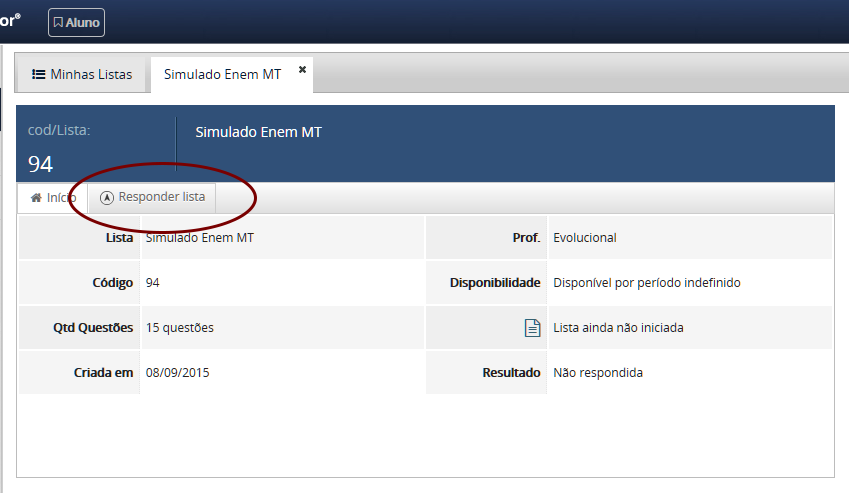Viewport: 849px width, 493px height.
Task: Click the Aluno button in top bar
Action: 76,22
